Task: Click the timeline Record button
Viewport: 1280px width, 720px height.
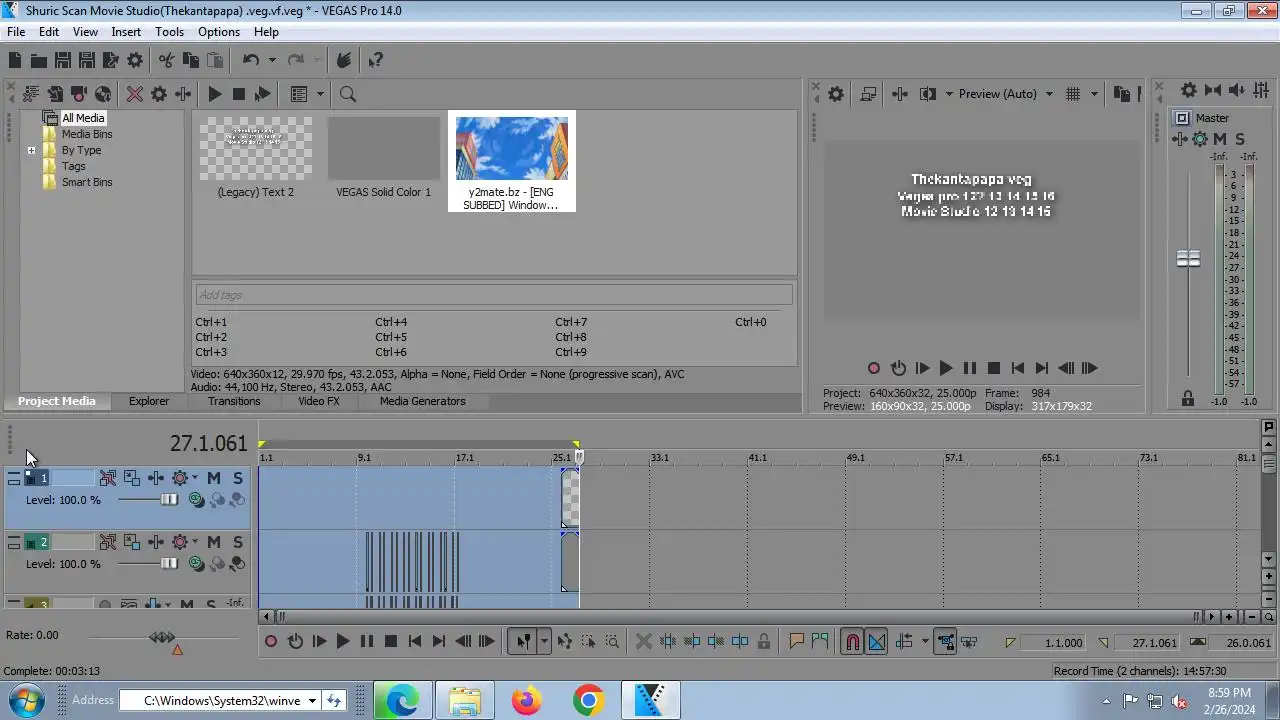Action: point(271,642)
